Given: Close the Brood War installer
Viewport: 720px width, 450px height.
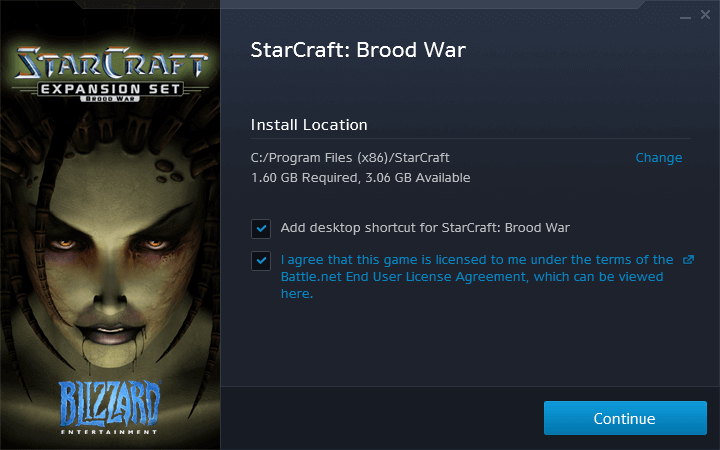Looking at the screenshot, I should click(x=705, y=15).
